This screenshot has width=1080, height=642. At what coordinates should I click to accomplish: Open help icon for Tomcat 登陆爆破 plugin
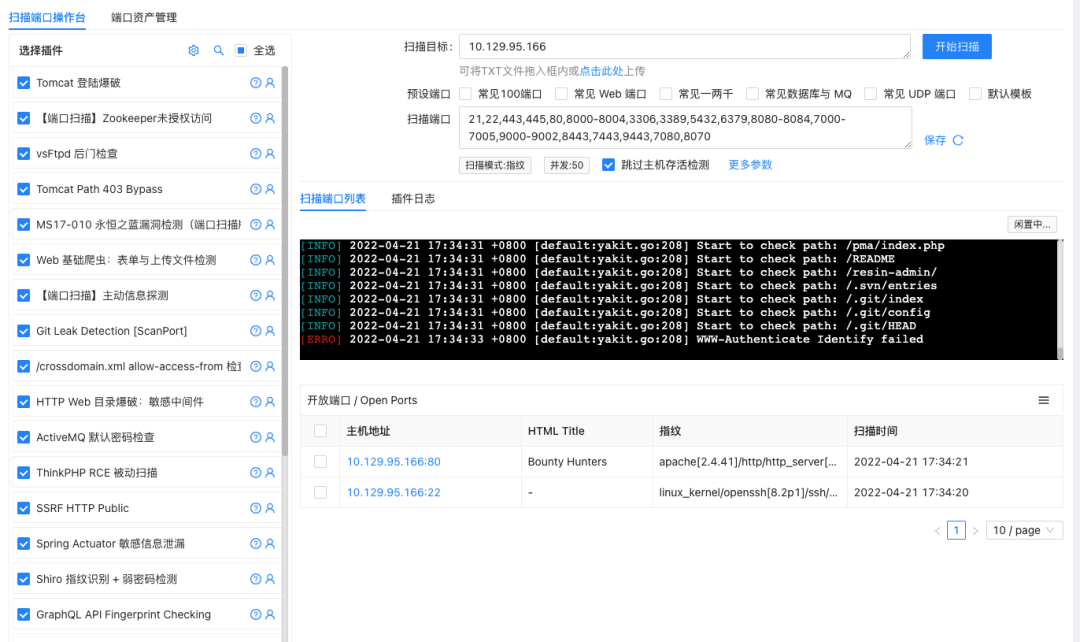point(256,83)
